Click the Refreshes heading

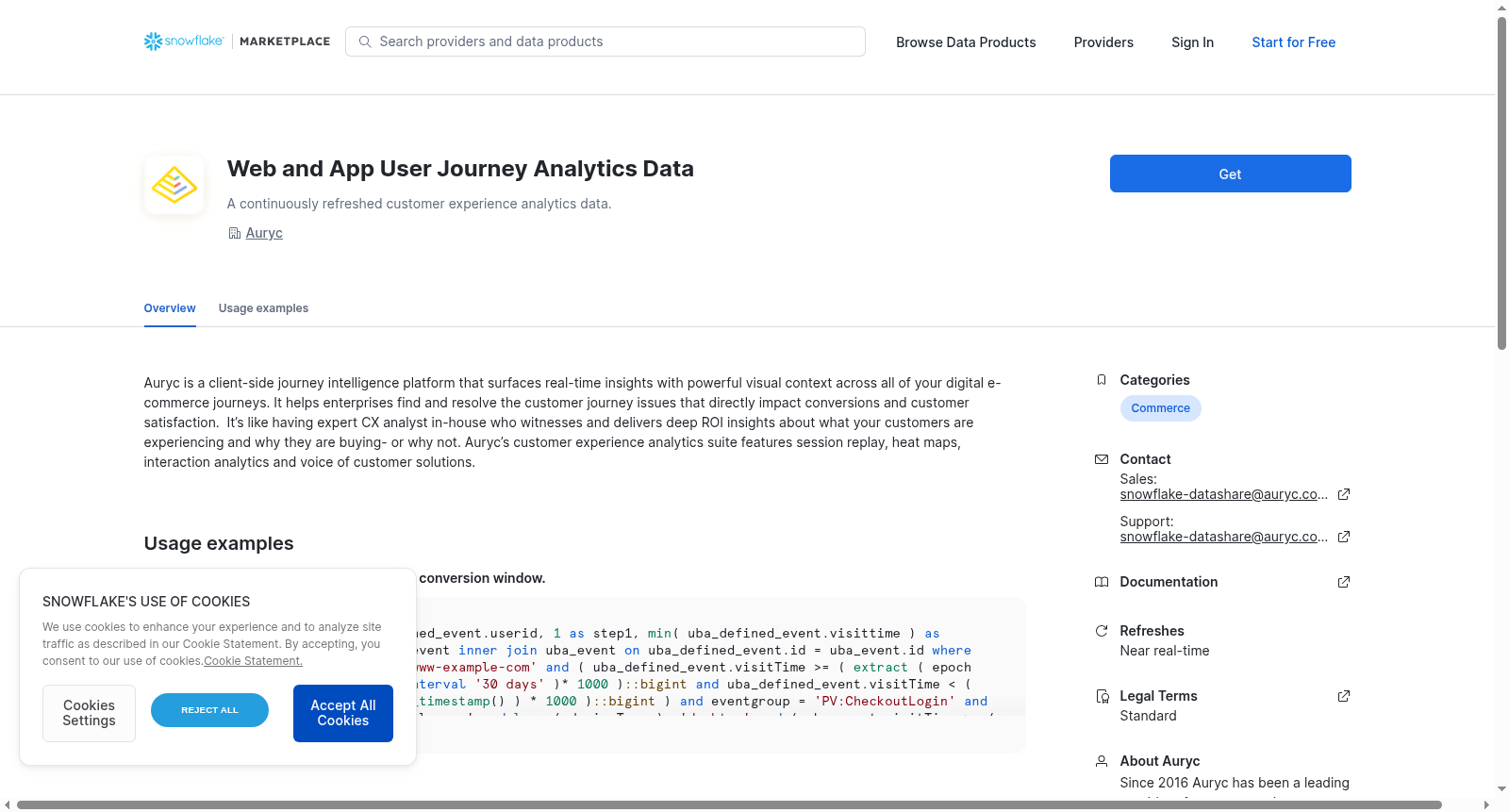tap(1152, 631)
